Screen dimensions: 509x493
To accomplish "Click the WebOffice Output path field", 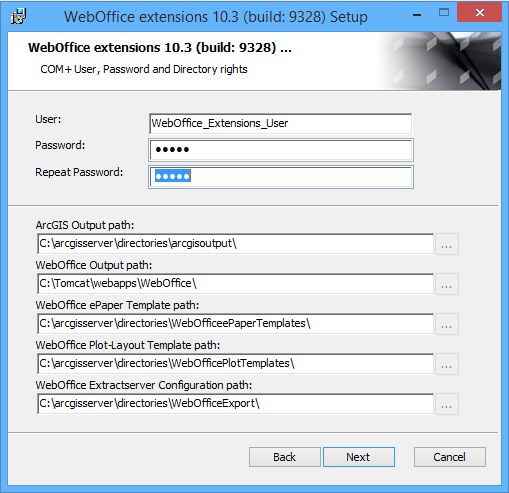I will [x=235, y=284].
